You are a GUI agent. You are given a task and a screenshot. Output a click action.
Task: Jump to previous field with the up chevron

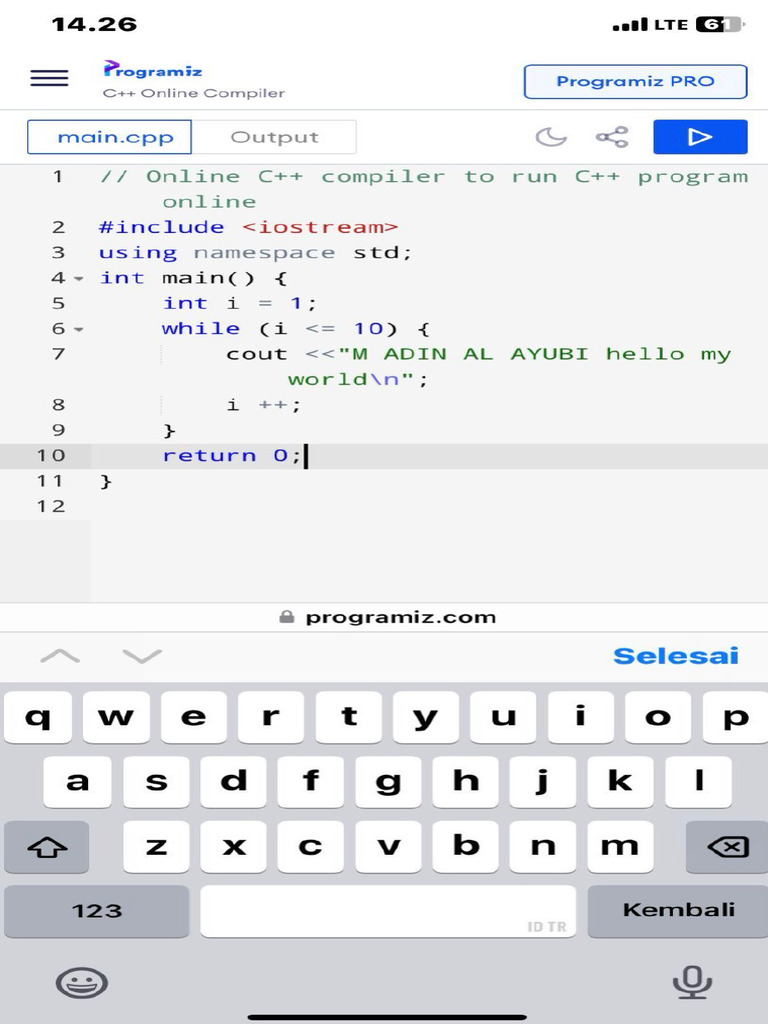pos(60,656)
